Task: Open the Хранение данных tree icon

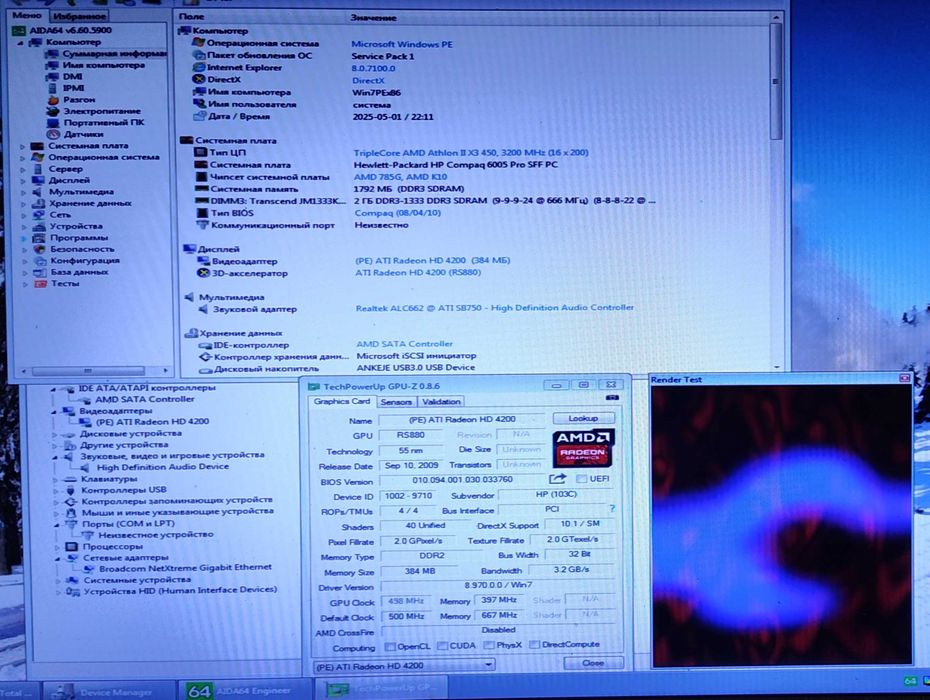Action: [x=39, y=203]
